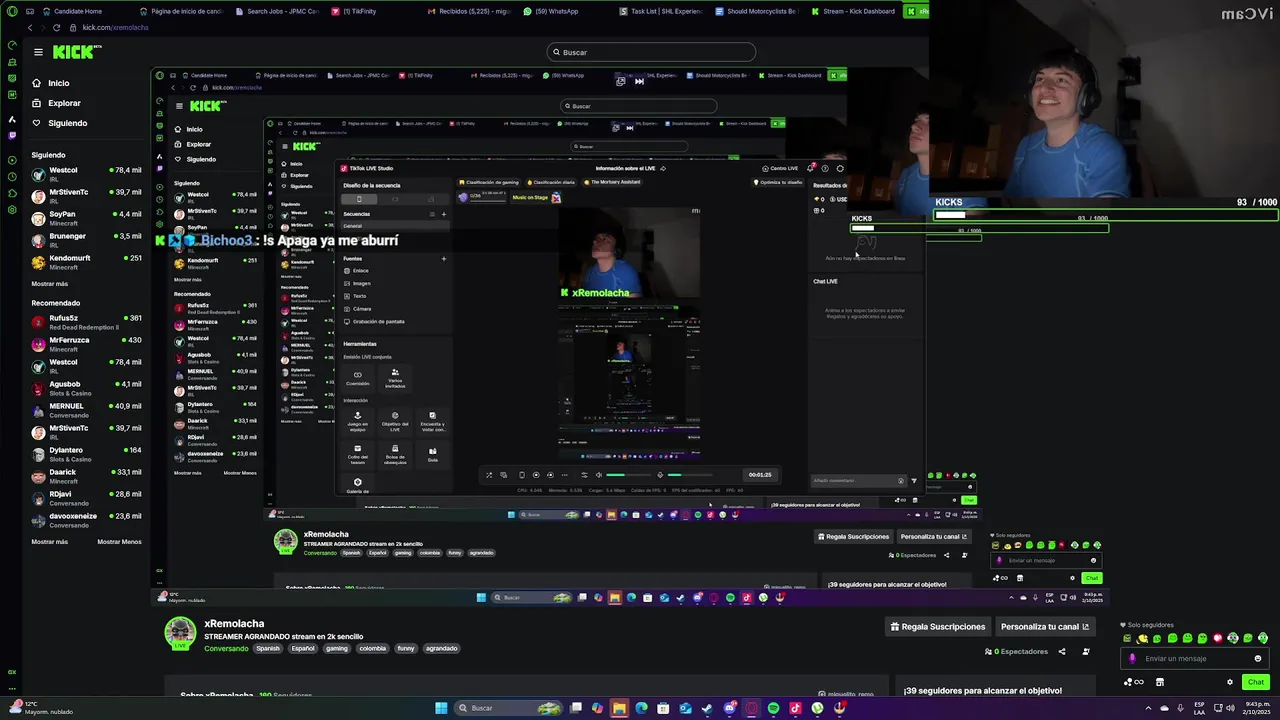Click the outermost KICK logo
The image size is (1280, 720).
coord(77,52)
